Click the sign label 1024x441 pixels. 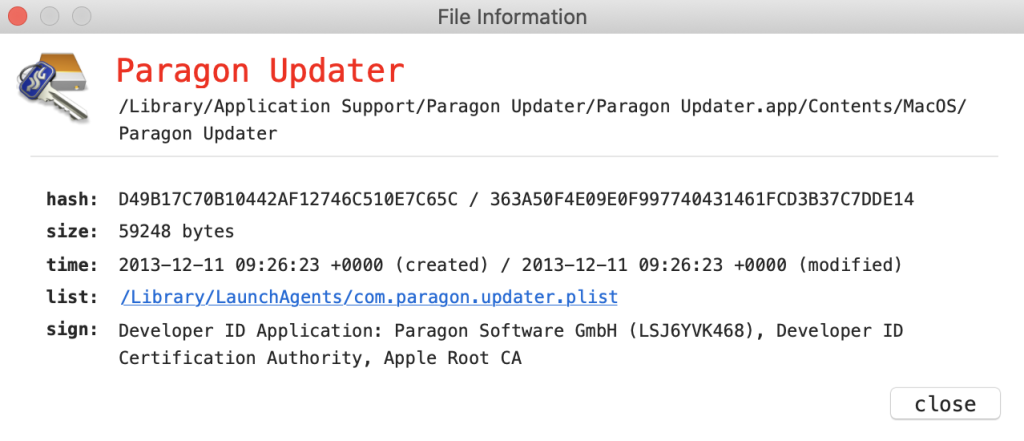pyautogui.click(x=72, y=330)
